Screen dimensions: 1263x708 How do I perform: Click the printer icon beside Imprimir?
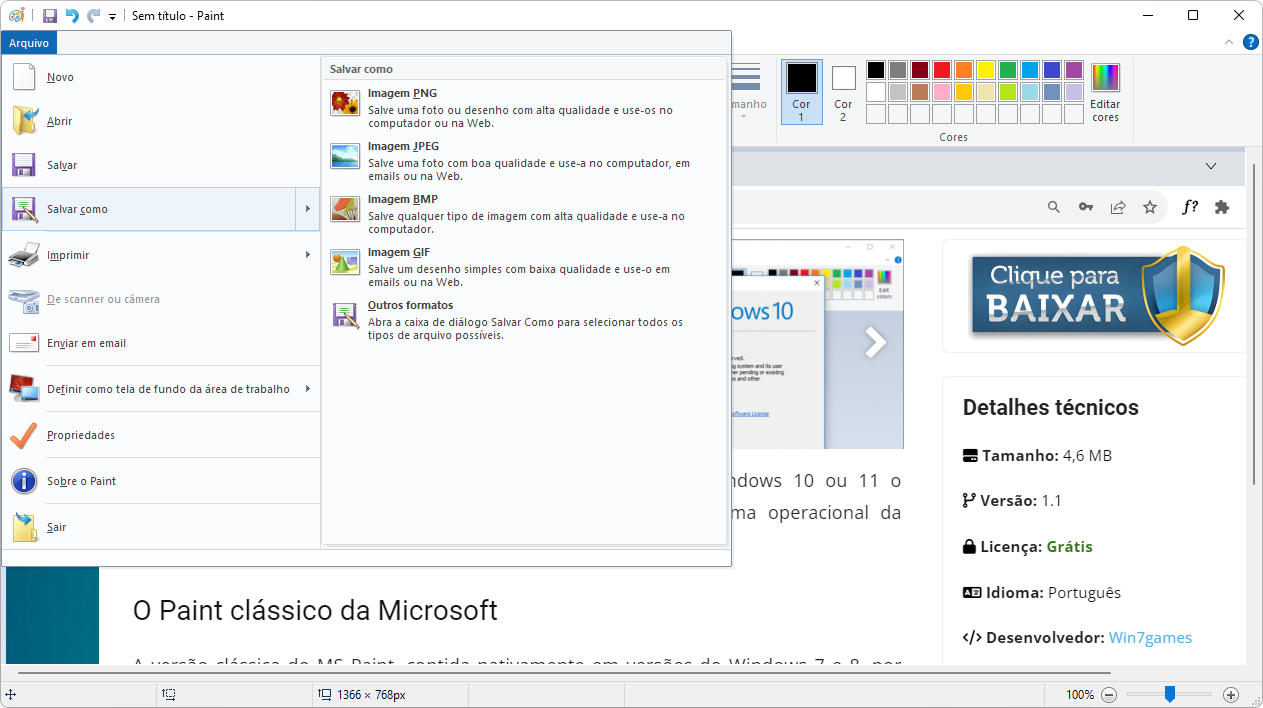pos(24,255)
